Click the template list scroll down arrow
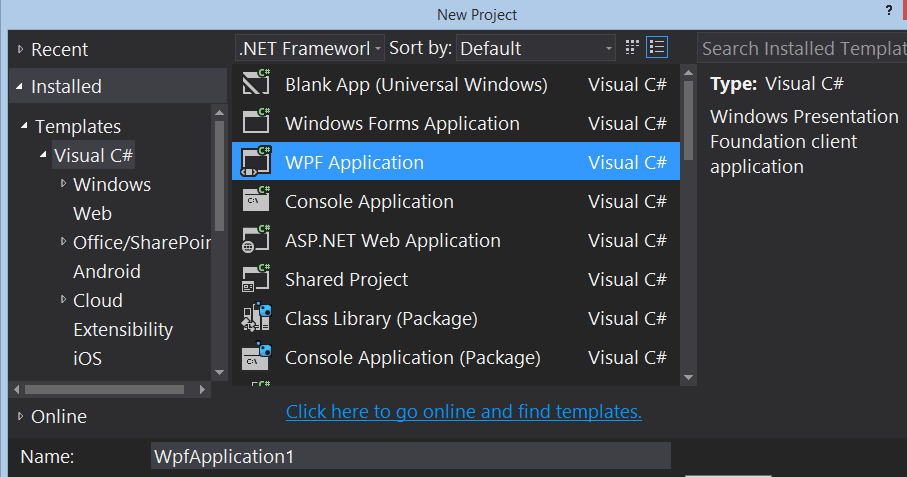This screenshot has height=477, width=907. pos(688,378)
